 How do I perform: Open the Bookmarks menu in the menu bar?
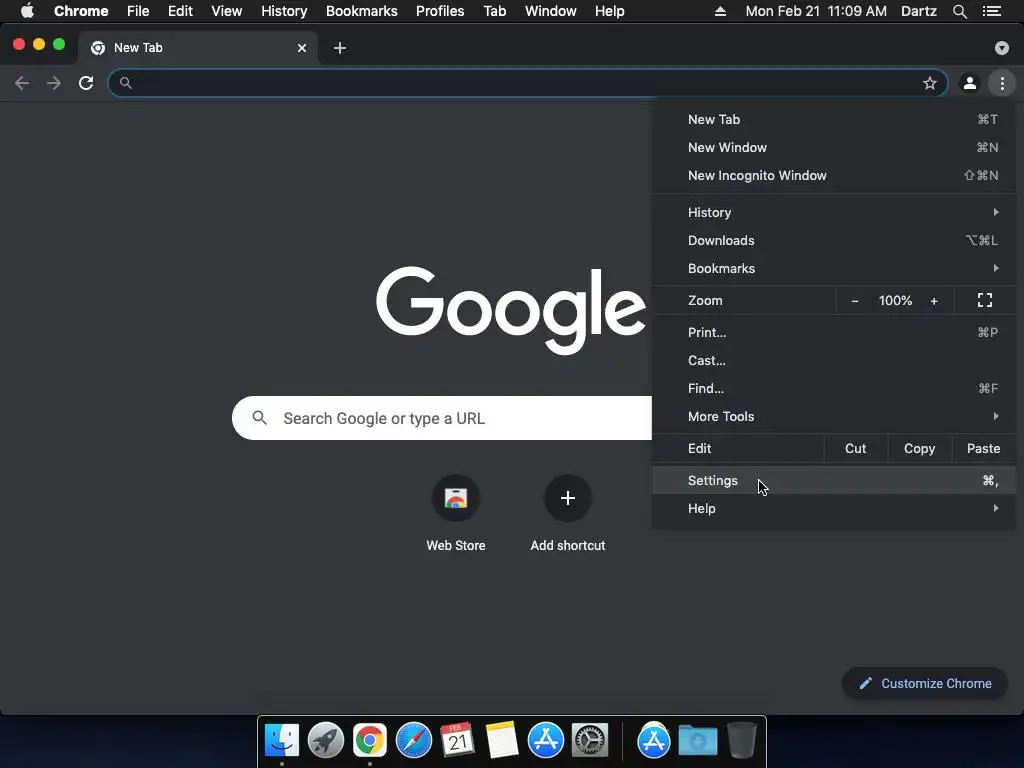pyautogui.click(x=362, y=11)
